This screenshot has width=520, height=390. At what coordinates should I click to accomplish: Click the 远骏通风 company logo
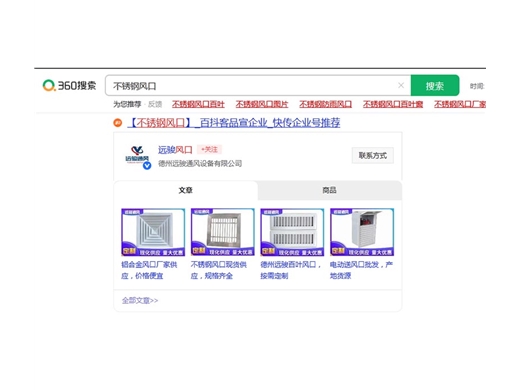click(138, 156)
